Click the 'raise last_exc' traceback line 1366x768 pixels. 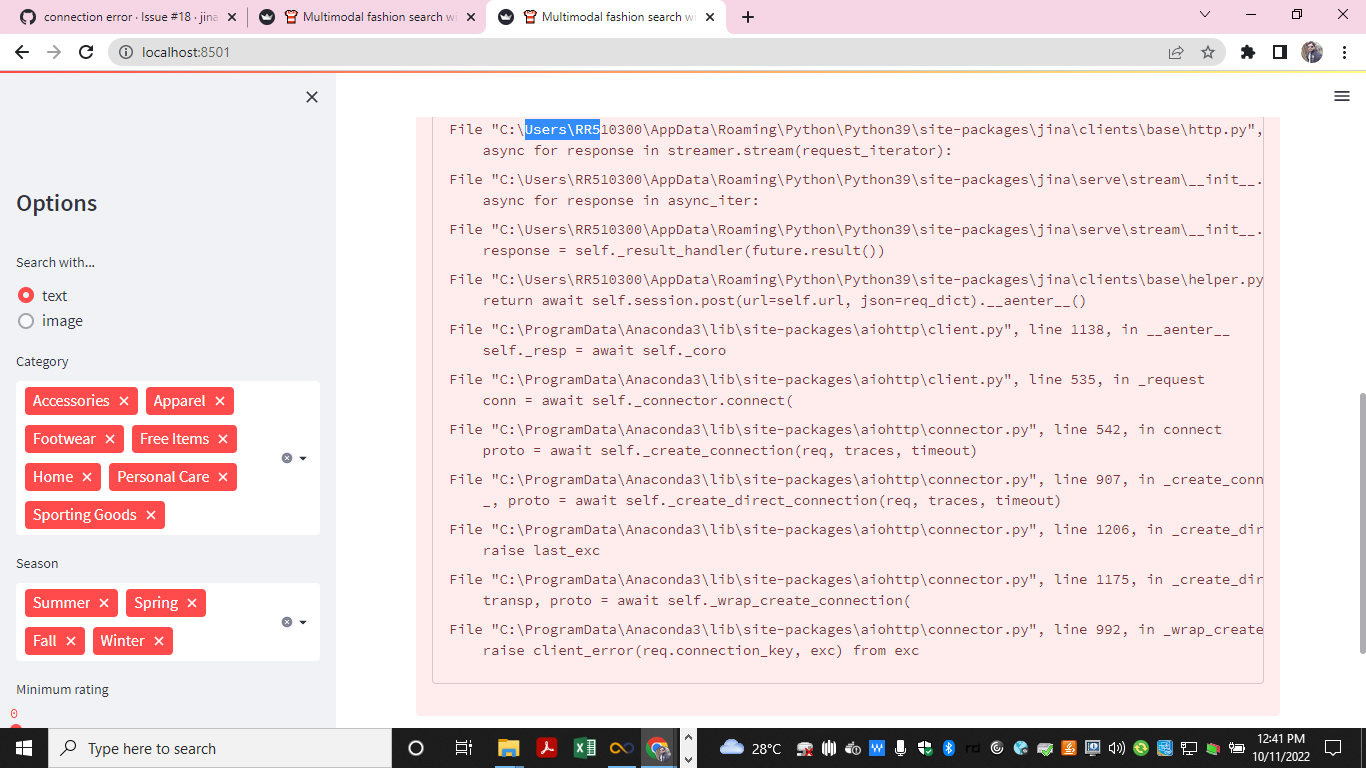tap(541, 550)
